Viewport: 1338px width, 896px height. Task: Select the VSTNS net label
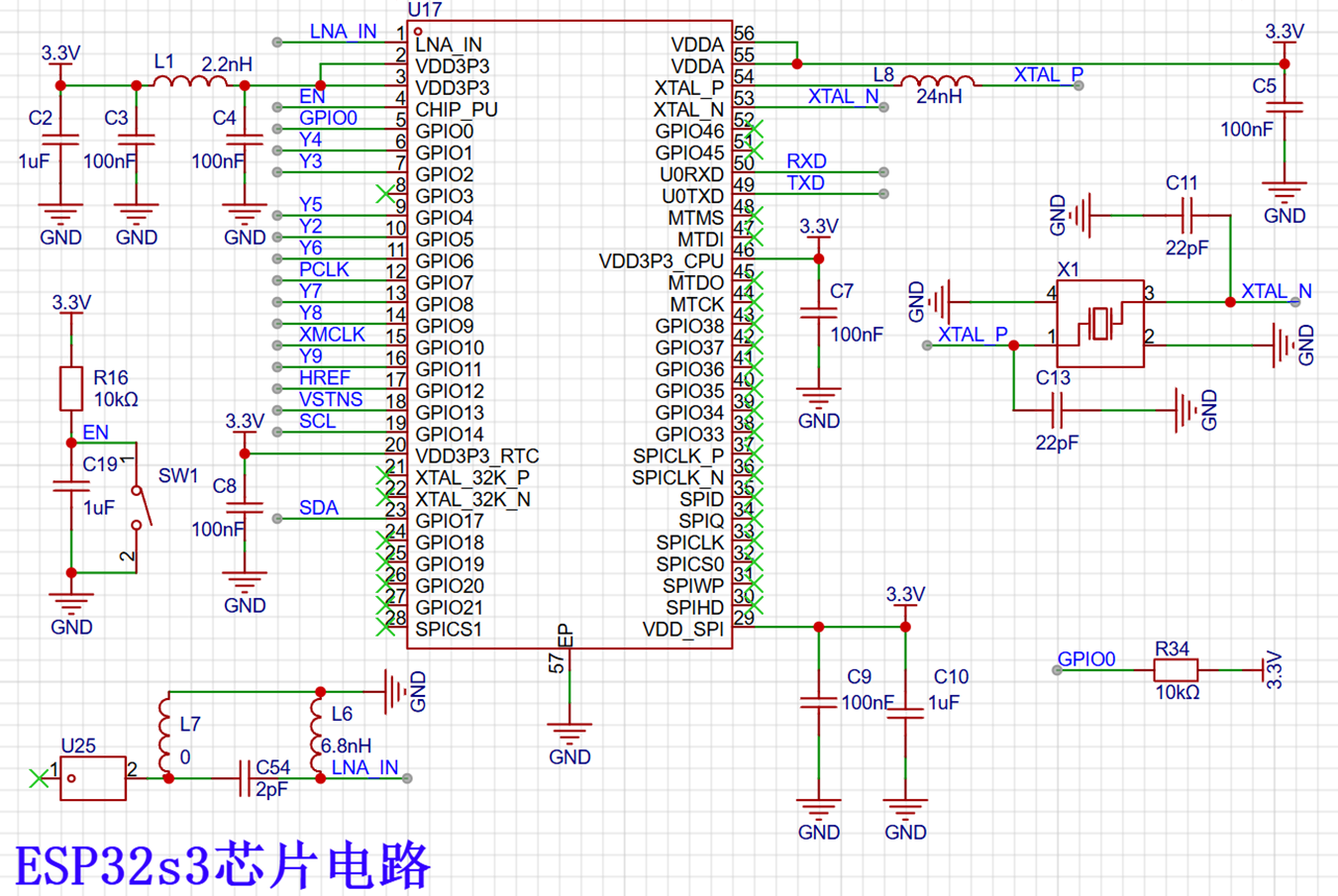pyautogui.click(x=331, y=399)
